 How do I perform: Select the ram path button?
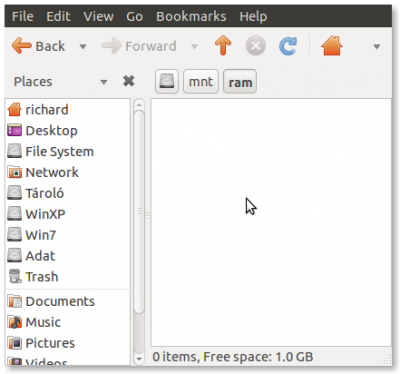pos(240,81)
